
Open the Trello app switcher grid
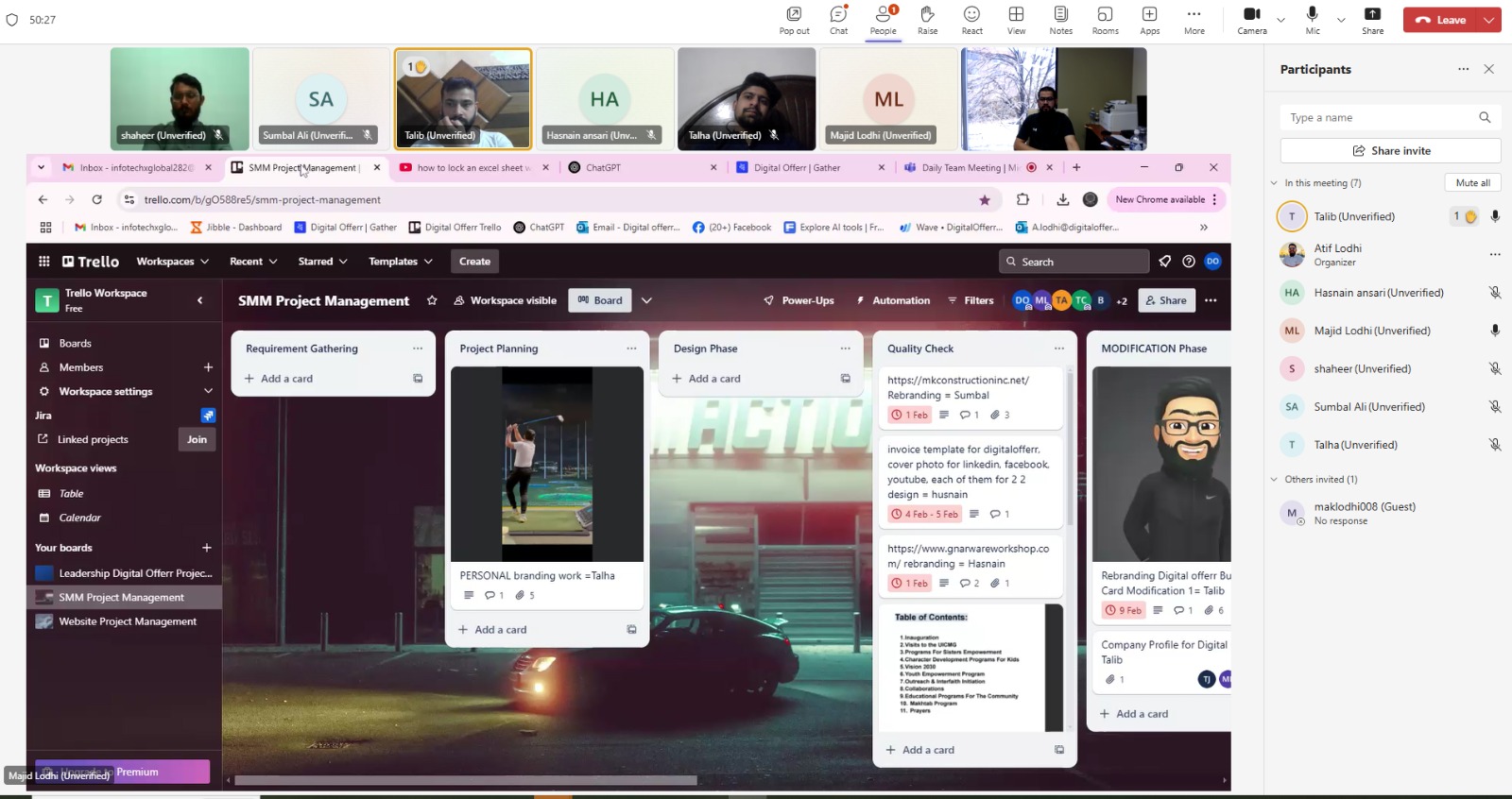44,262
